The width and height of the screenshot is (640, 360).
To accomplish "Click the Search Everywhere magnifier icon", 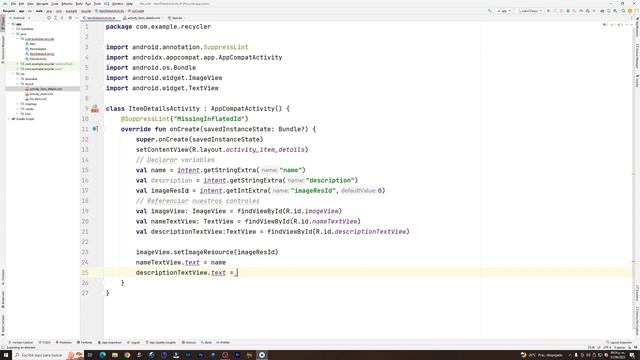I will 623,11.
